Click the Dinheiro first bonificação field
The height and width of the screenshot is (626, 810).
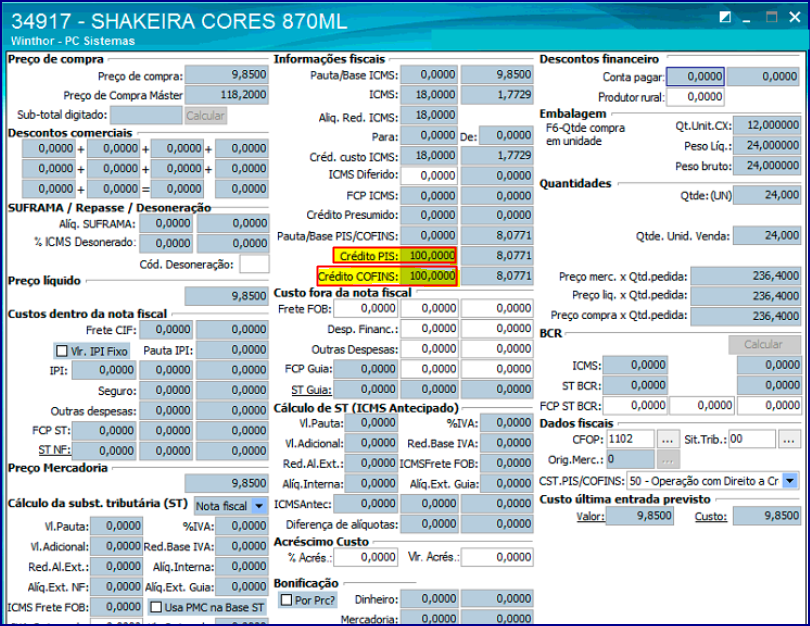(429, 599)
